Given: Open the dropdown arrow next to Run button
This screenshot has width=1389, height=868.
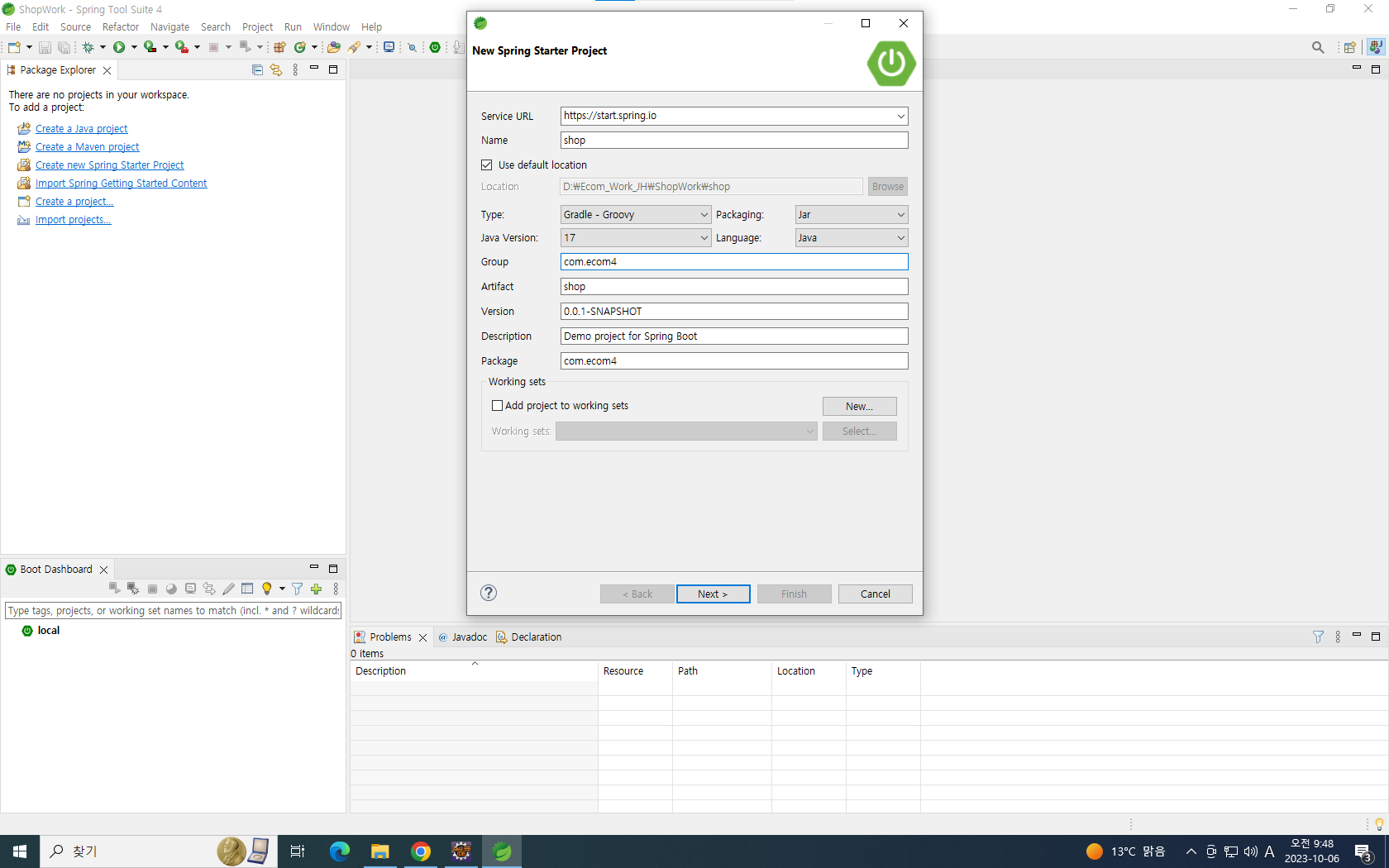Looking at the screenshot, I should coord(134,47).
